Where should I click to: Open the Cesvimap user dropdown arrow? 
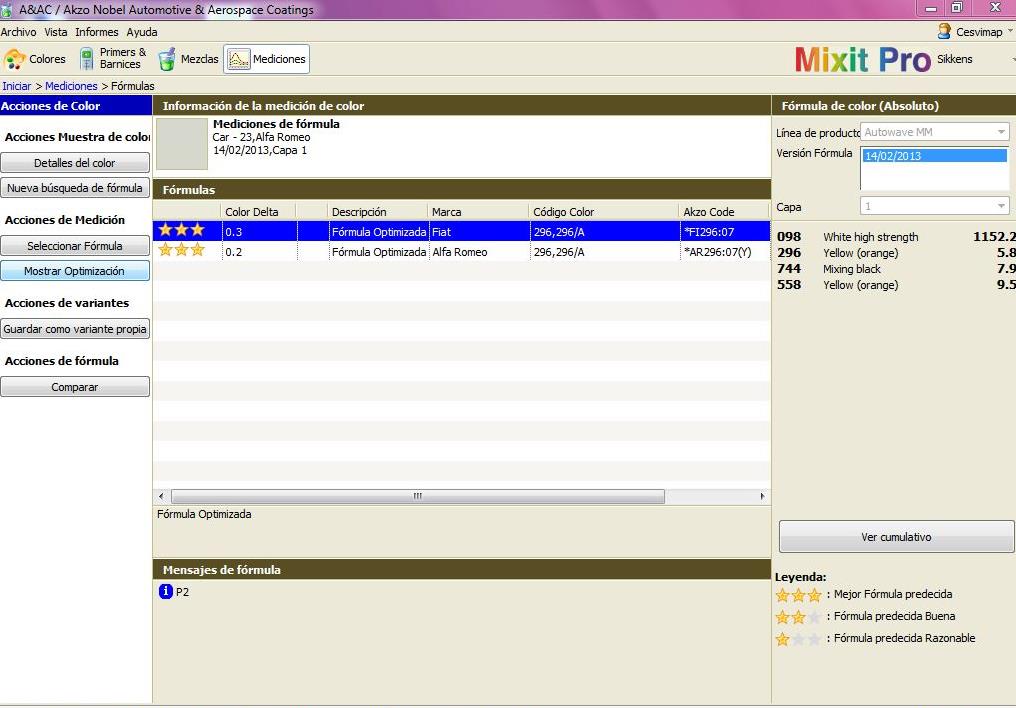click(1010, 30)
